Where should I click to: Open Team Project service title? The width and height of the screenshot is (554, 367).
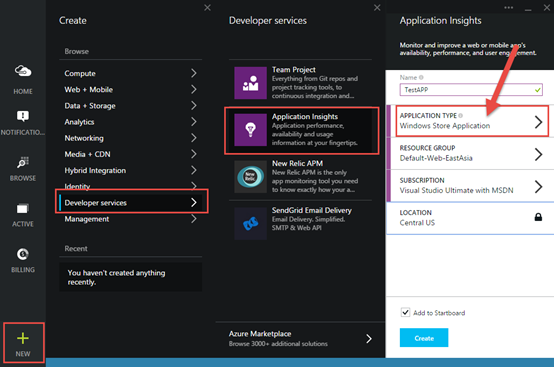[294, 70]
